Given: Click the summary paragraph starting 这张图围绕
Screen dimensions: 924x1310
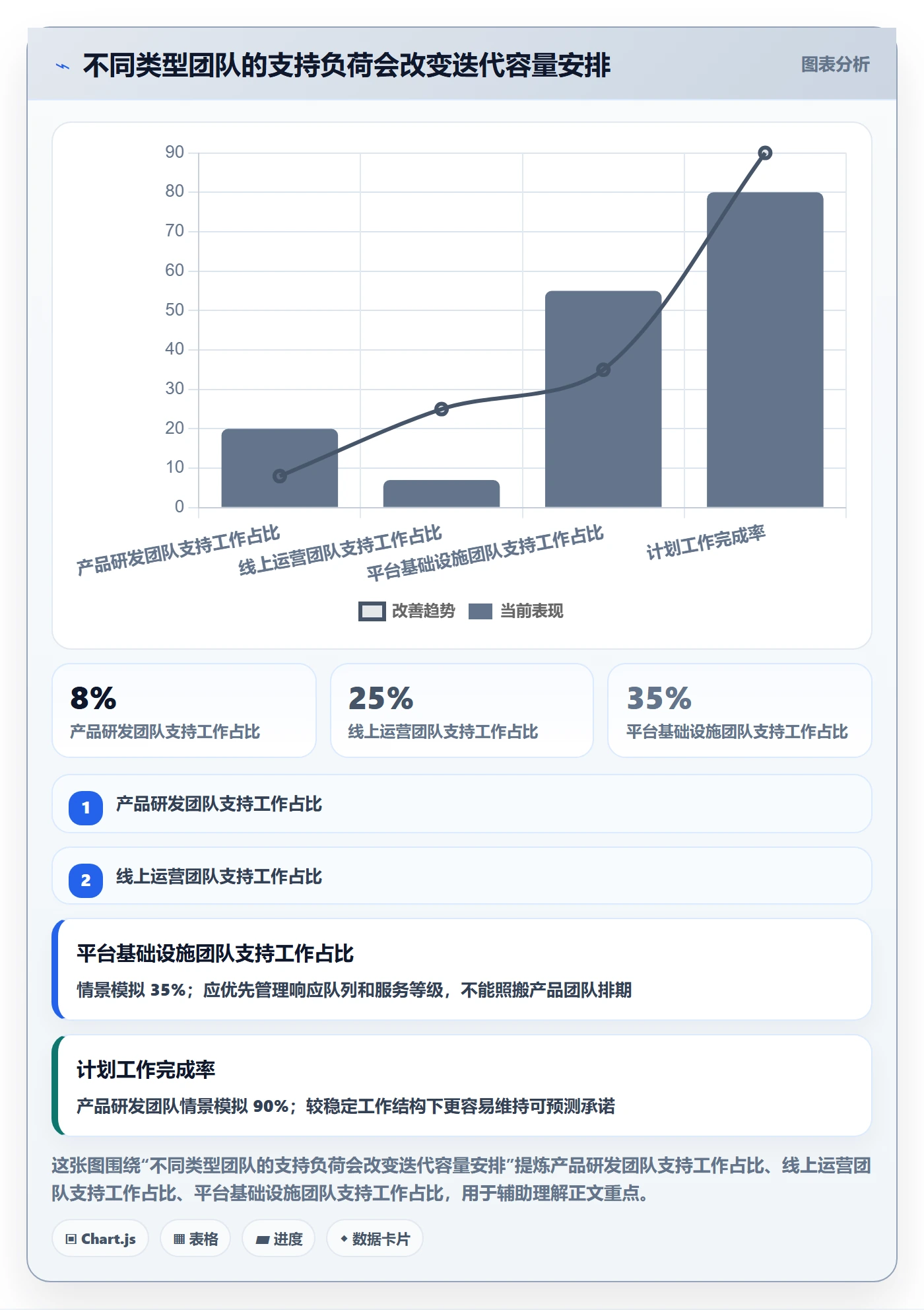Looking at the screenshot, I should pyautogui.click(x=461, y=1179).
